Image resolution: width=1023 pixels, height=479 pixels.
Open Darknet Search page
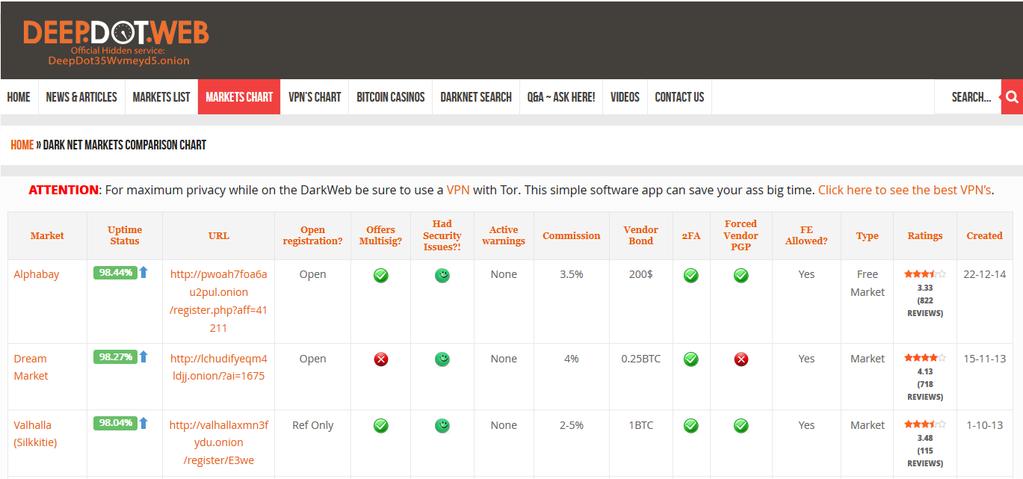tap(476, 97)
